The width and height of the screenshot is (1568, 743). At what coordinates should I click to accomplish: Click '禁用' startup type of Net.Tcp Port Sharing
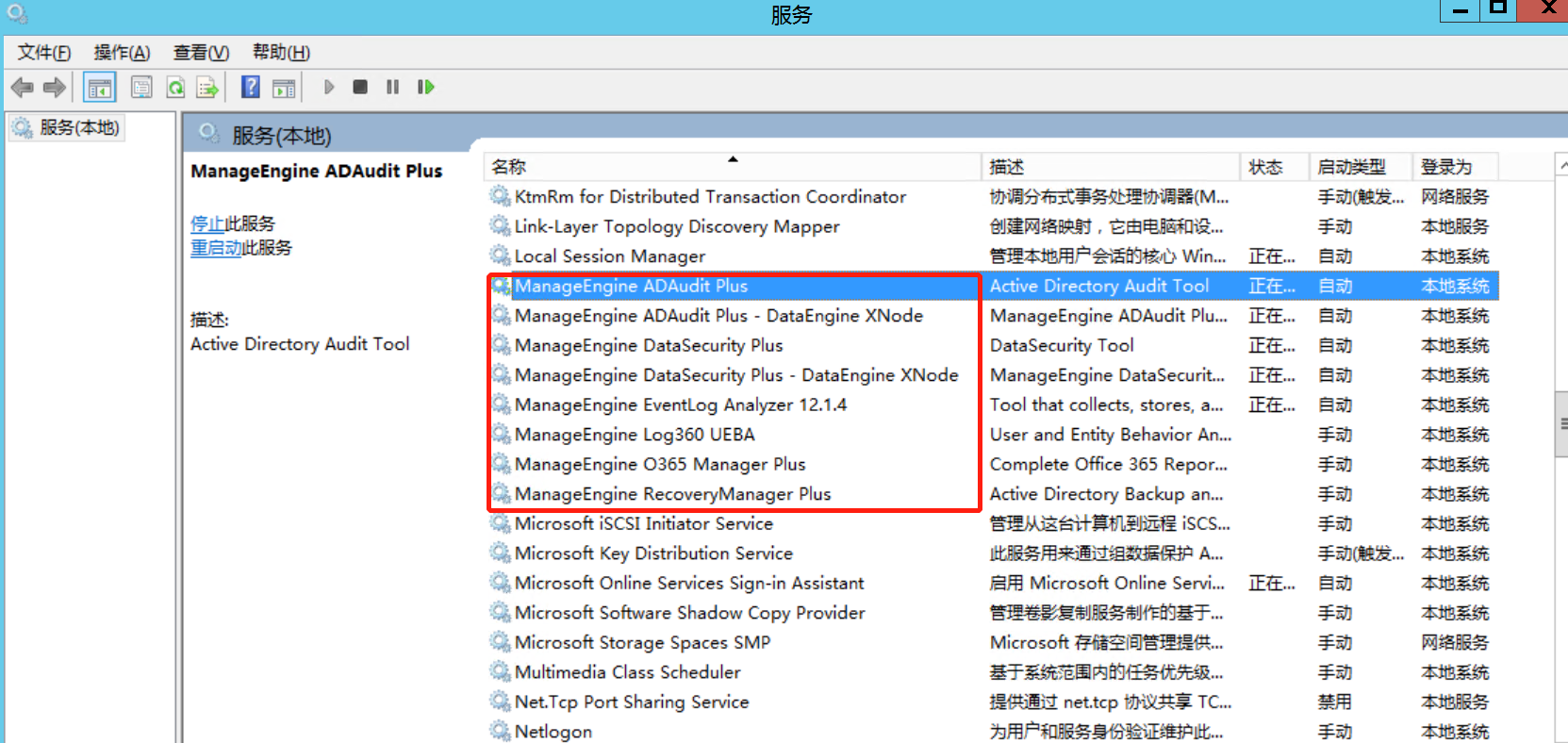1334,702
